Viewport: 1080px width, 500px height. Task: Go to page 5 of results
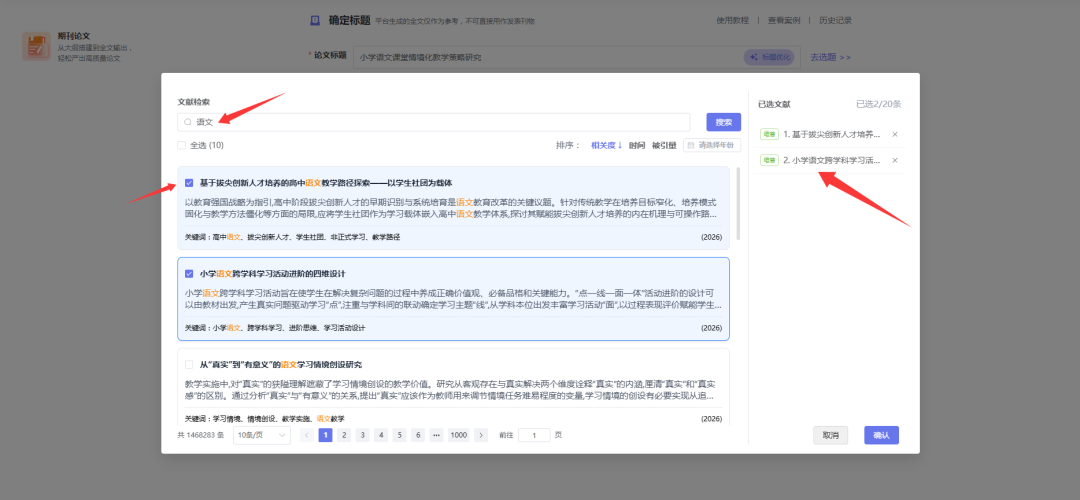coord(399,435)
